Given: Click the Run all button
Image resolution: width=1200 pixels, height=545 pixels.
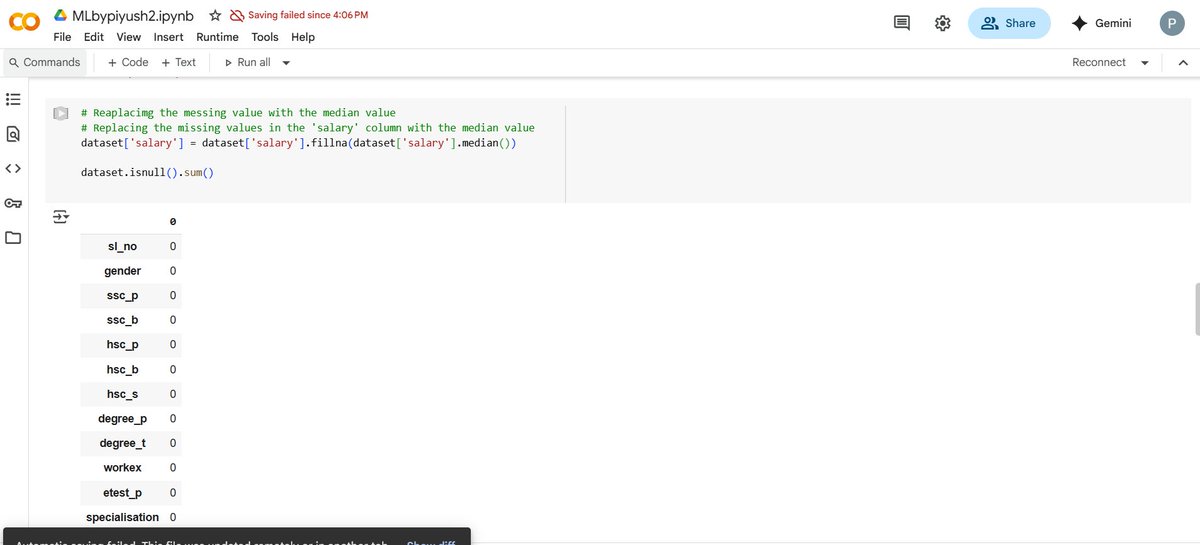Looking at the screenshot, I should point(248,62).
